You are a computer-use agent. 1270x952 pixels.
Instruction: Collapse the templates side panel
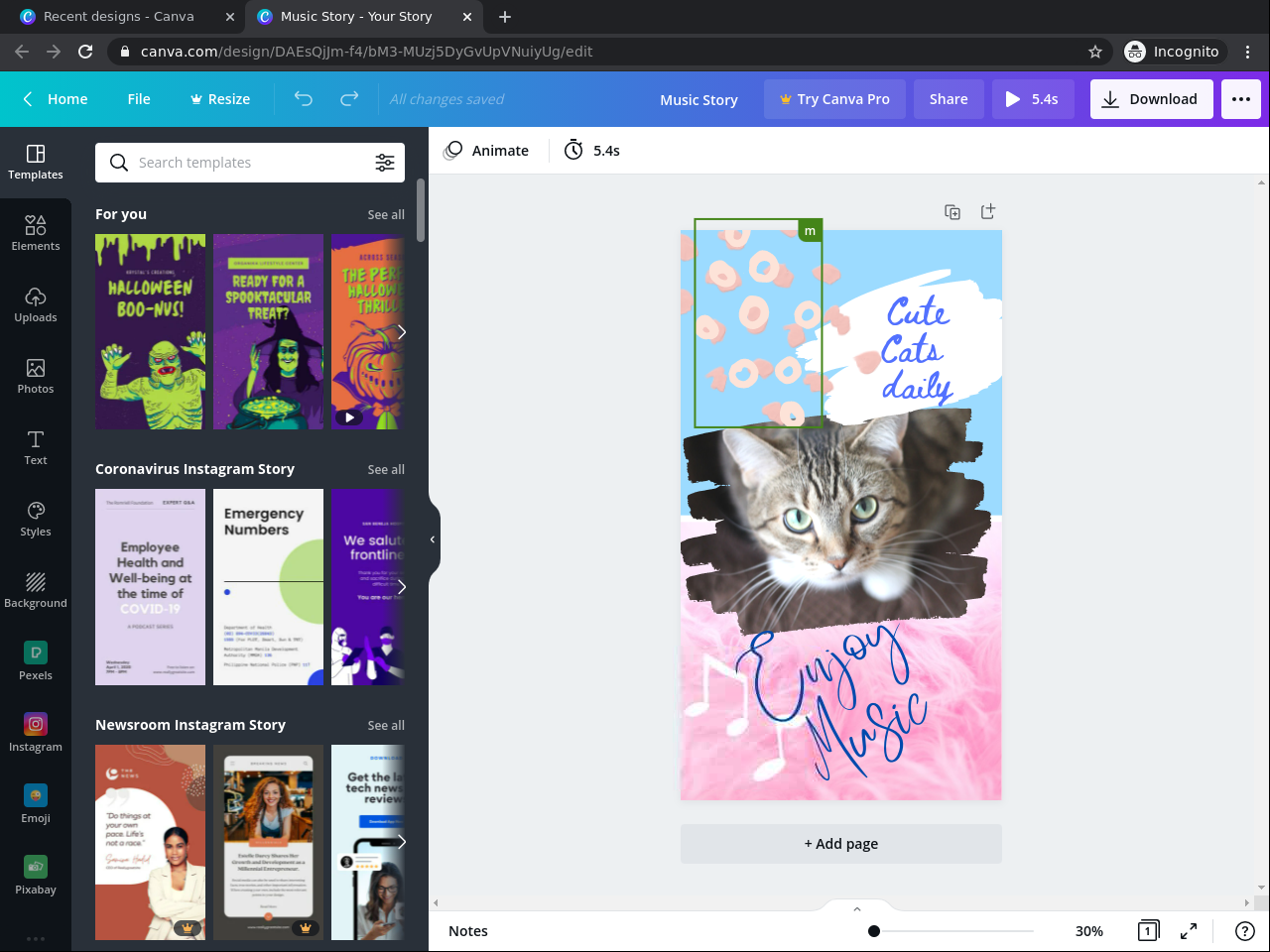click(434, 539)
